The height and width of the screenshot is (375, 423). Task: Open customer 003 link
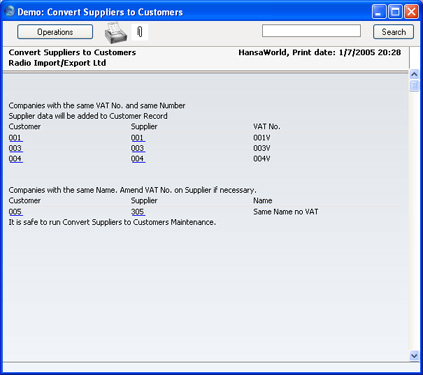pos(15,148)
